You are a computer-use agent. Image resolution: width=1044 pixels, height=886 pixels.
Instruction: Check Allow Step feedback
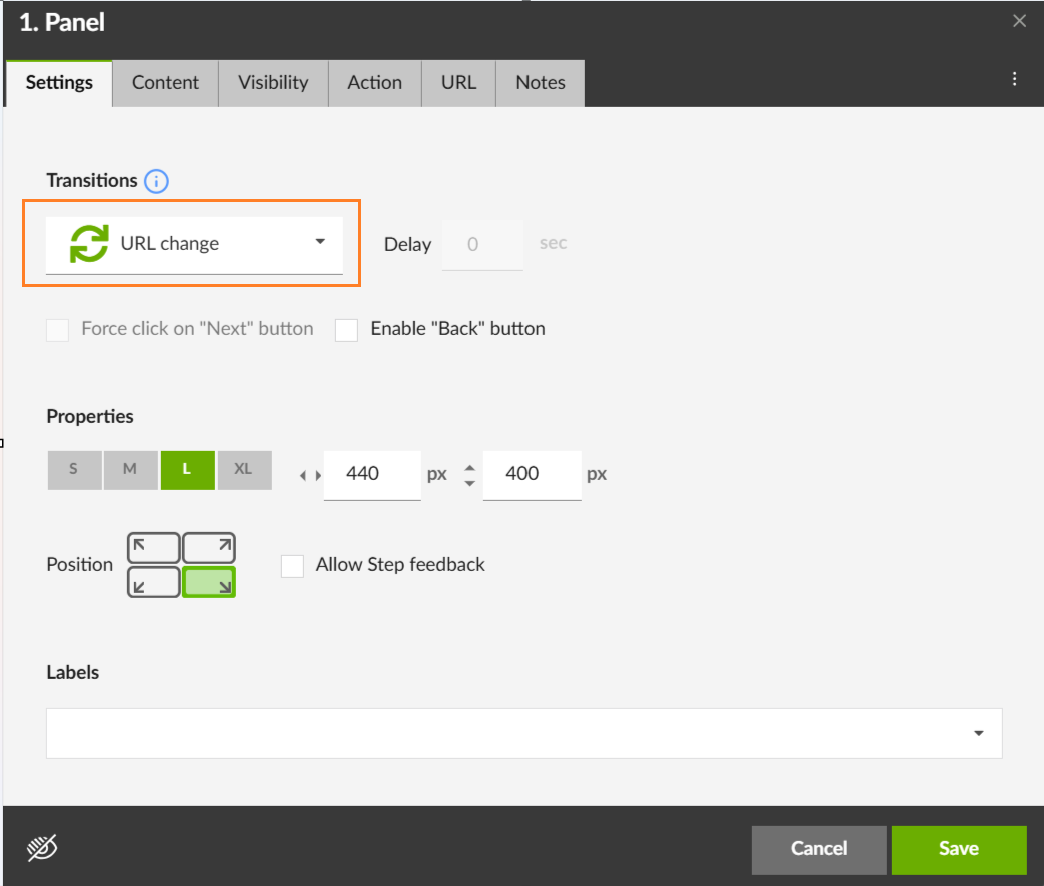click(292, 566)
